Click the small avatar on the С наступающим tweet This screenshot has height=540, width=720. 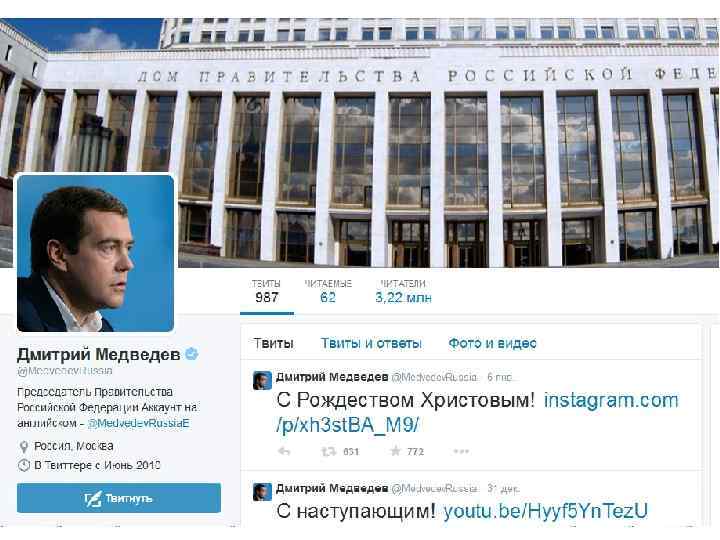[x=262, y=492]
